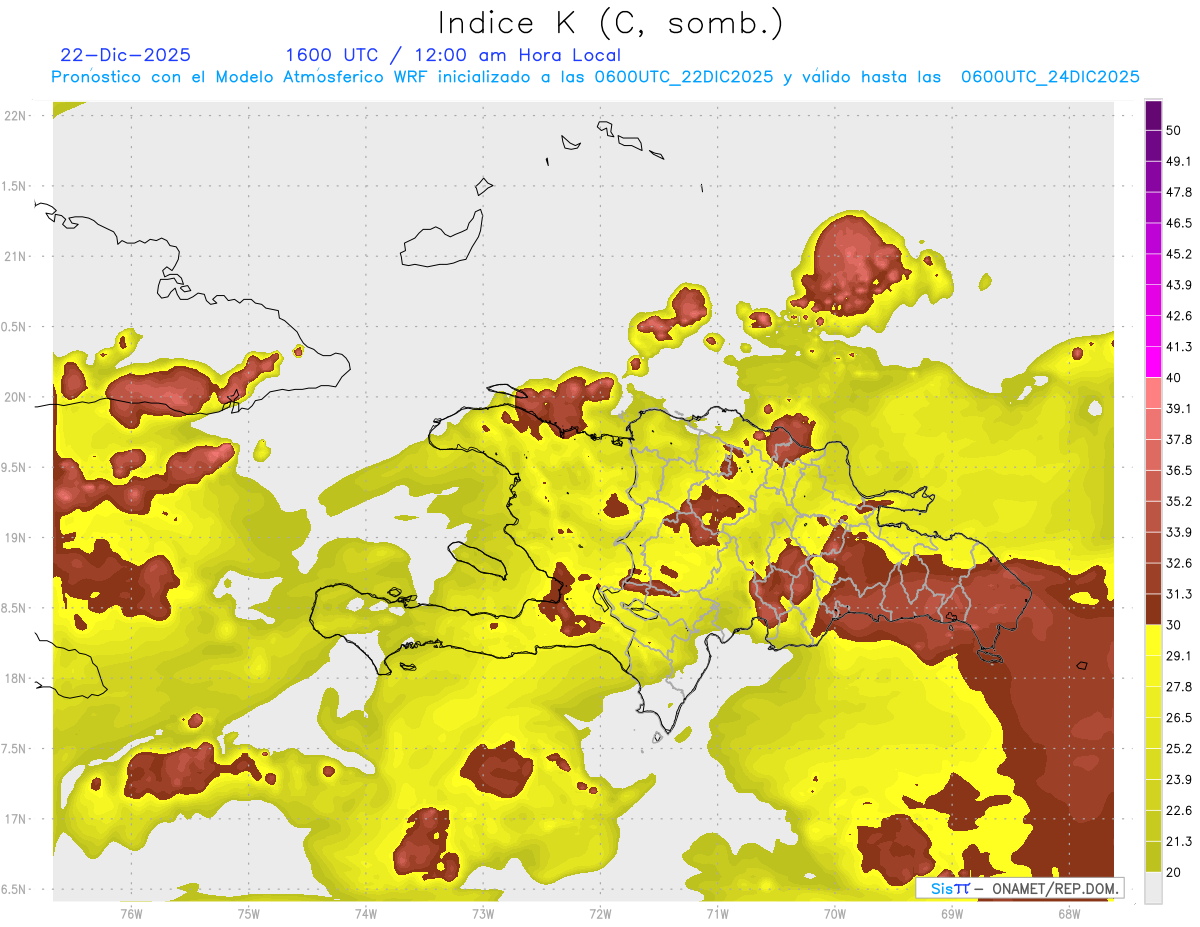Click the 18N latitude label
1200x927 pixels.
16,678
